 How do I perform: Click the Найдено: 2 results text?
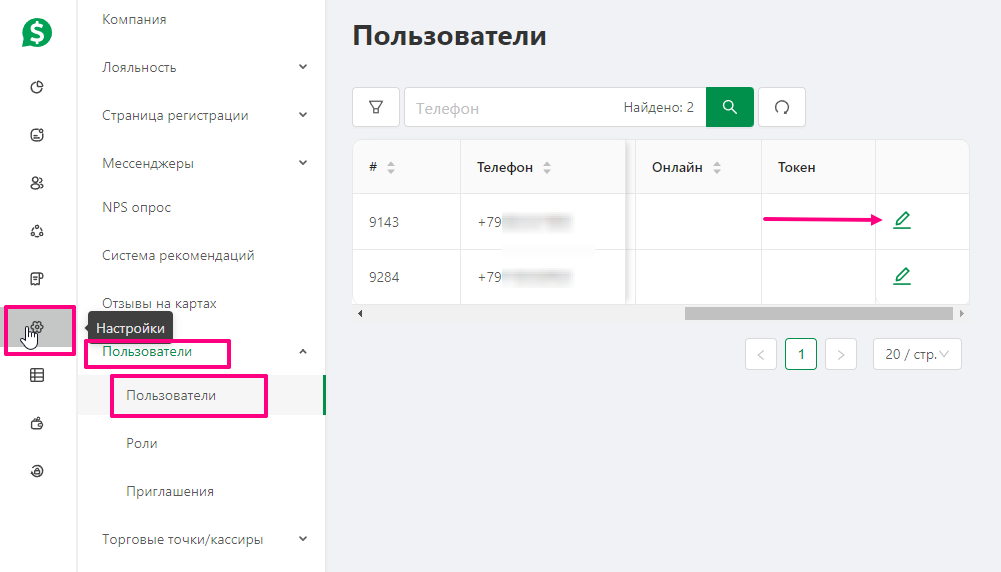coord(658,107)
